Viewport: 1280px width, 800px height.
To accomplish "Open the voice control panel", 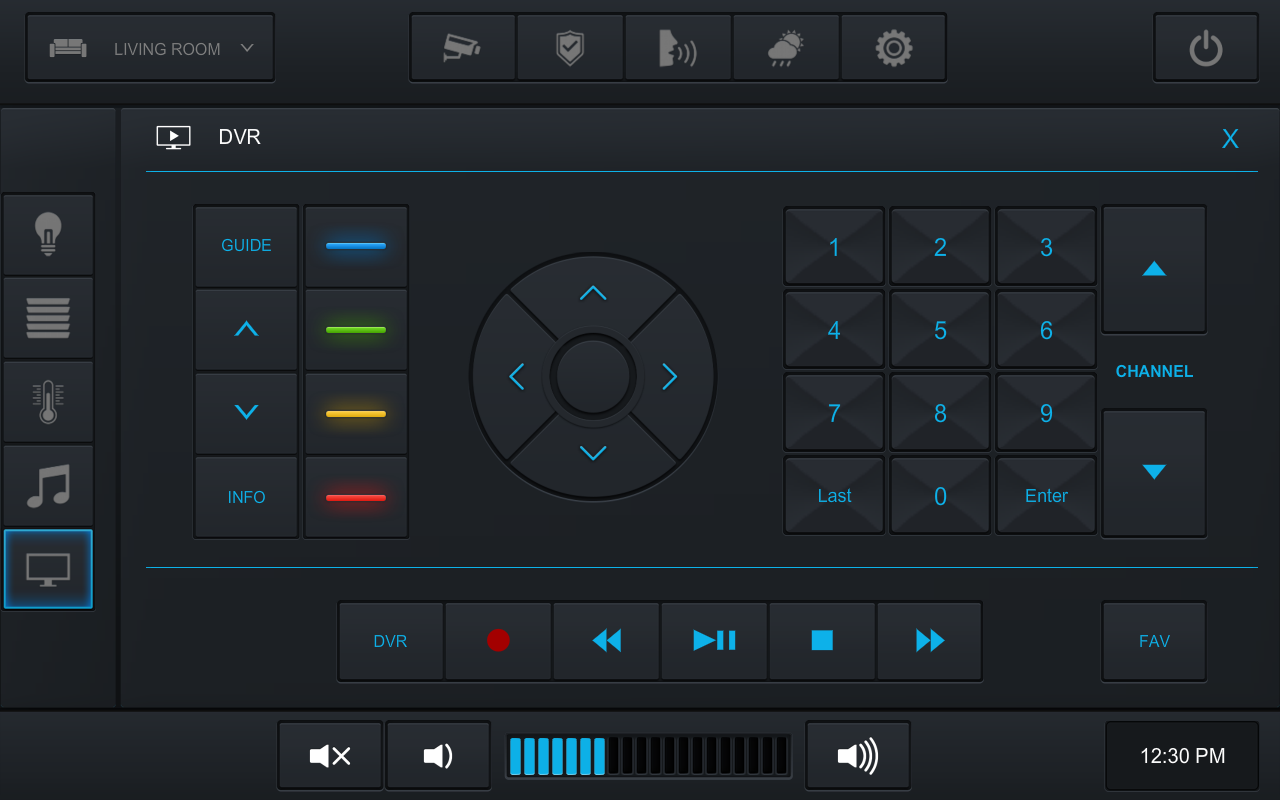I will (678, 47).
